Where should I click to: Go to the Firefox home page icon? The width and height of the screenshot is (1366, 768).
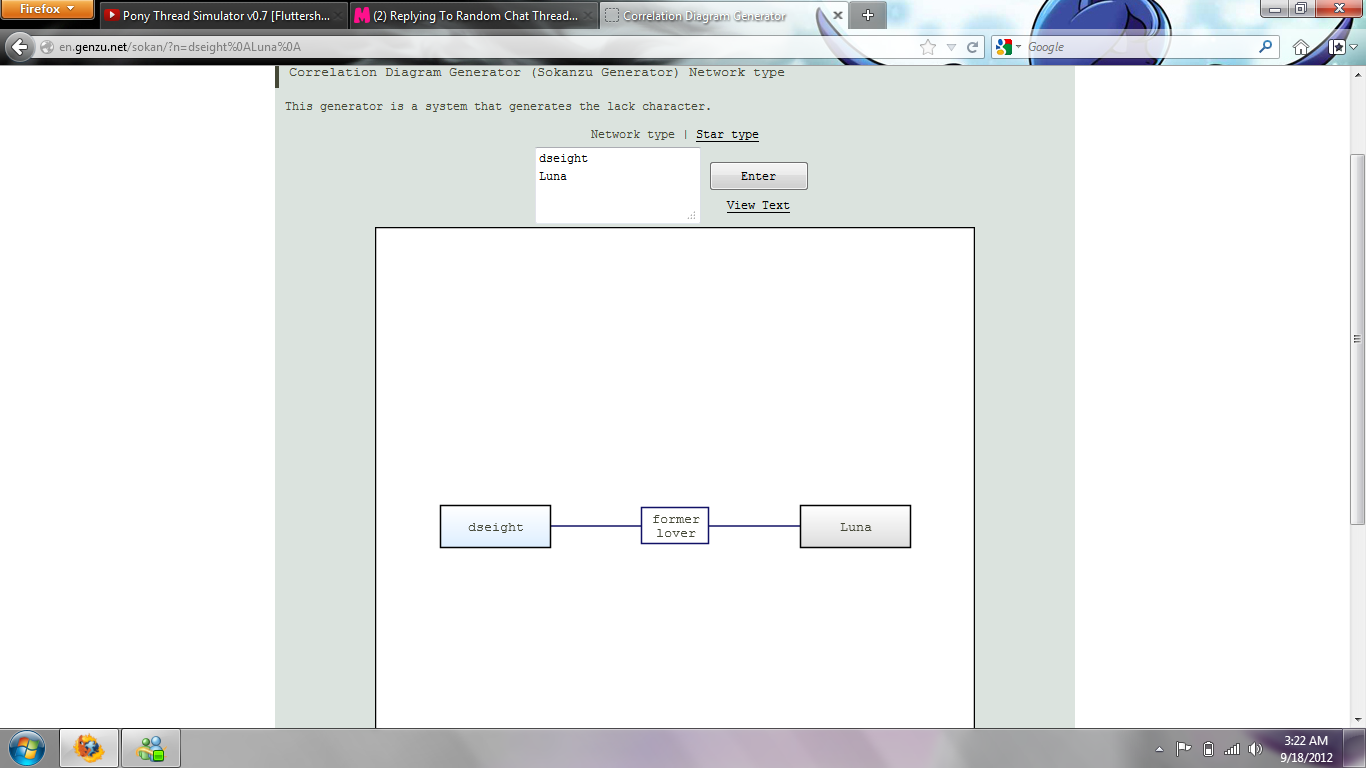(1301, 47)
